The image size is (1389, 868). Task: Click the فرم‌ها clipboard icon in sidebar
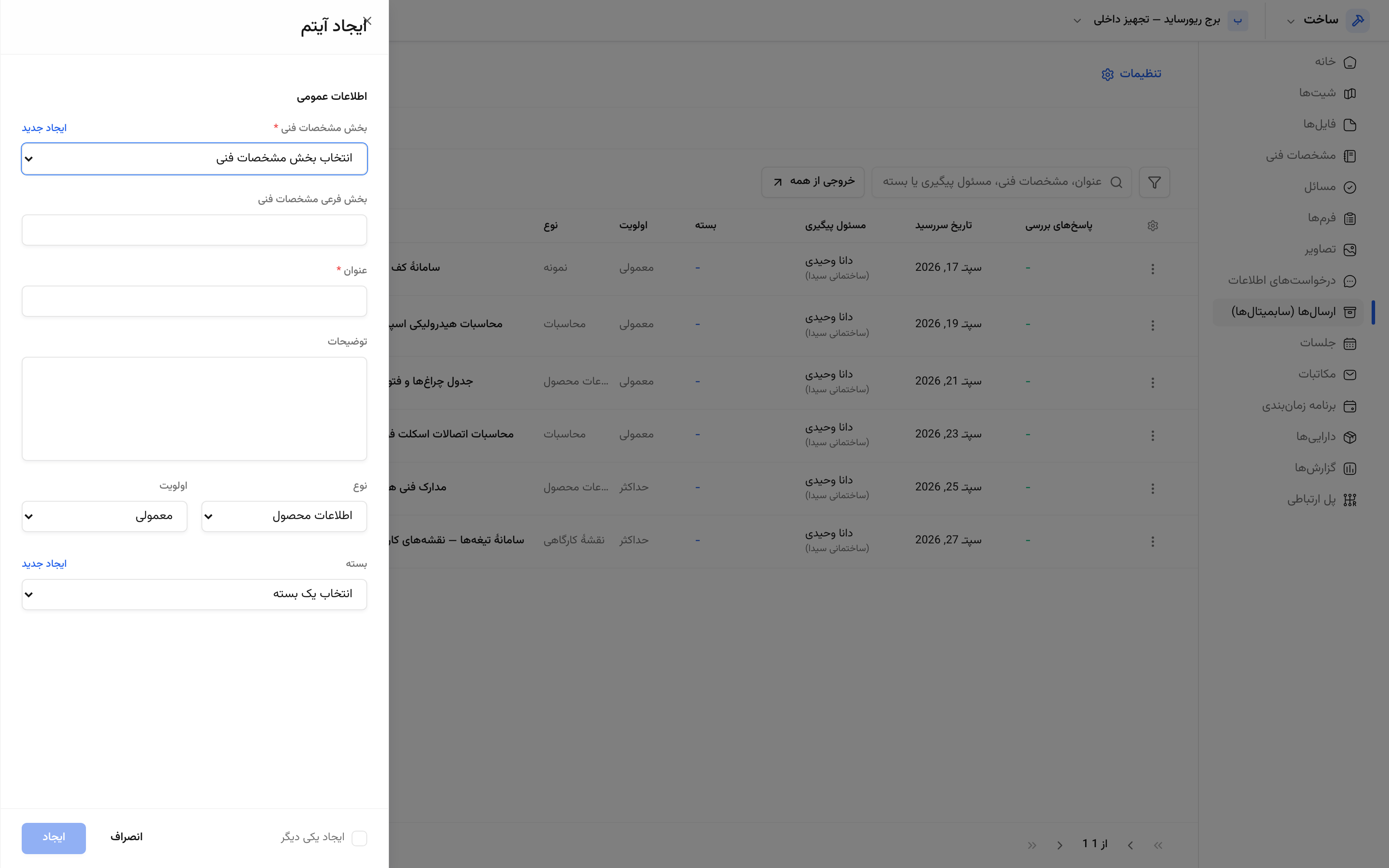[1350, 218]
